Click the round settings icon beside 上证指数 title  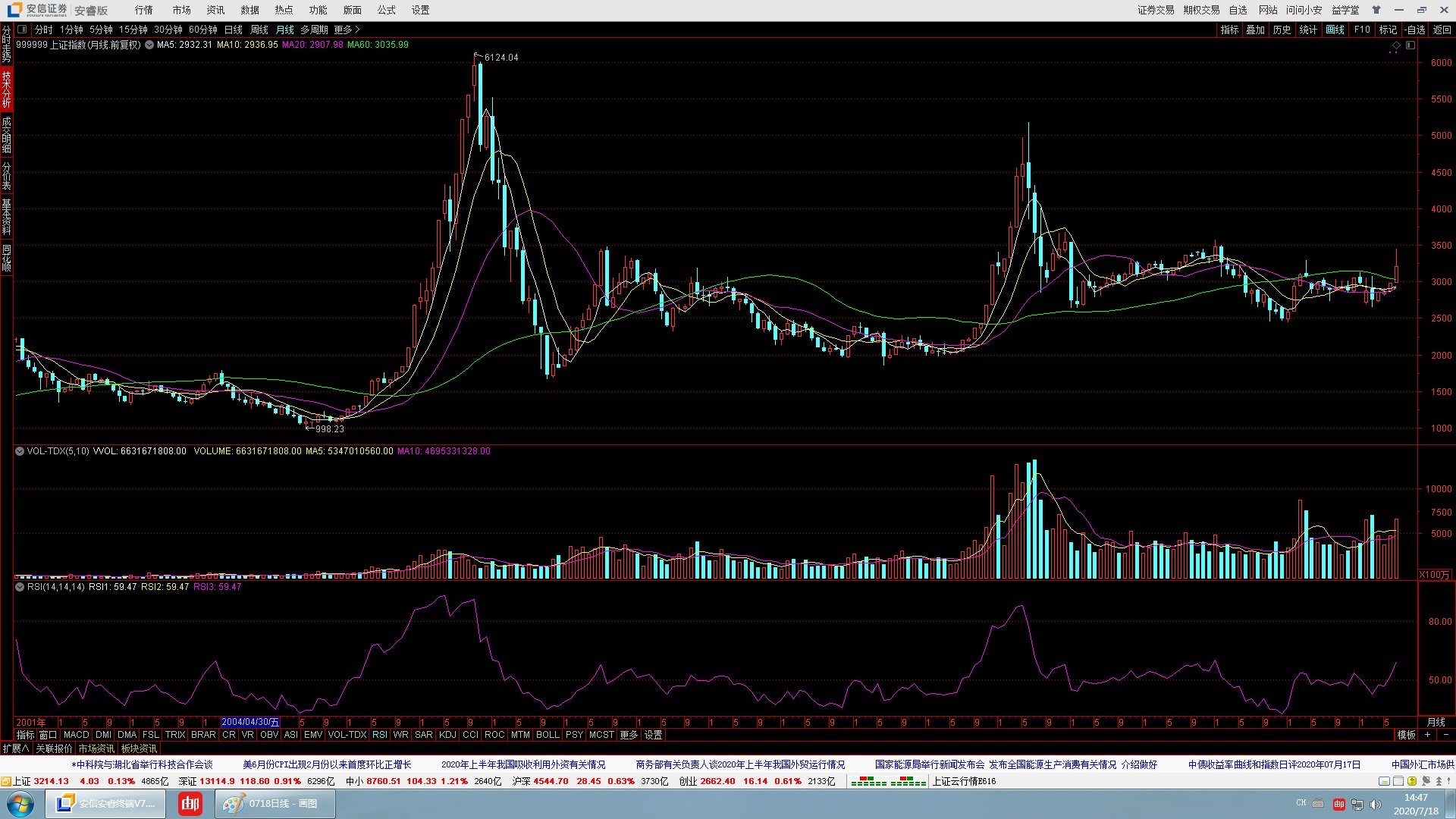pos(149,45)
